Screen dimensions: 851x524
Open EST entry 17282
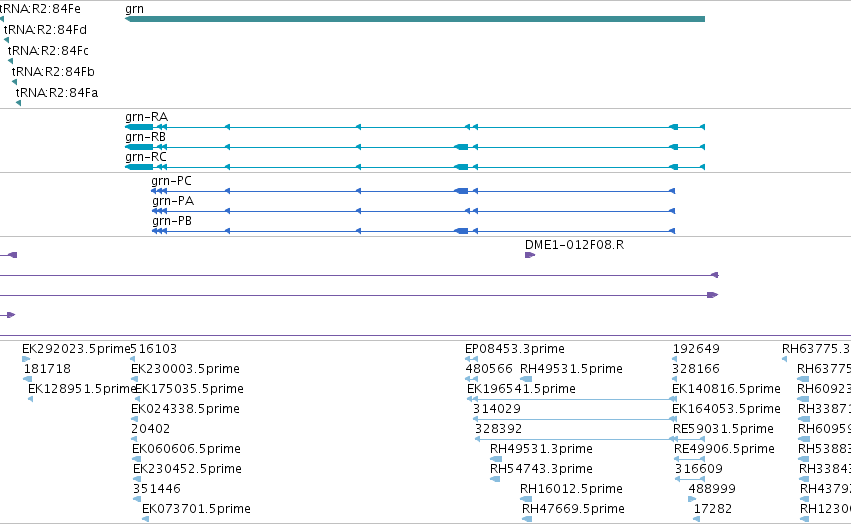coord(713,509)
